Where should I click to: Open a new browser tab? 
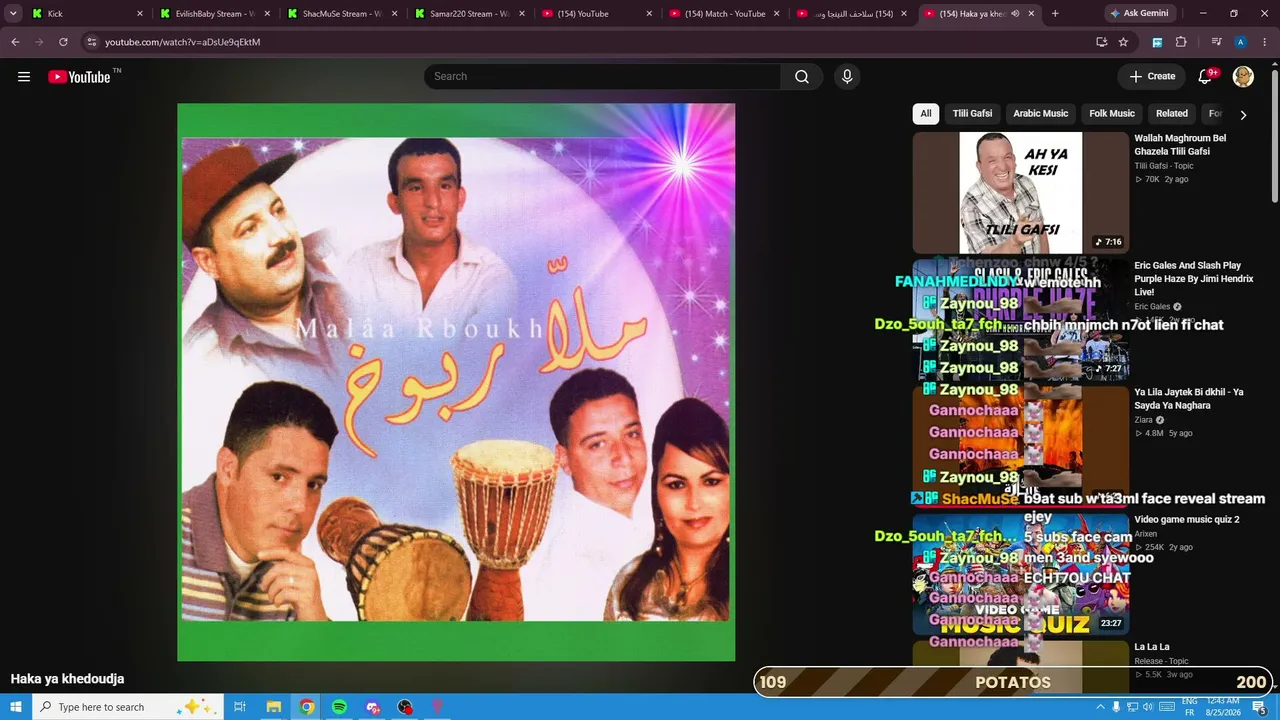[x=1055, y=14]
